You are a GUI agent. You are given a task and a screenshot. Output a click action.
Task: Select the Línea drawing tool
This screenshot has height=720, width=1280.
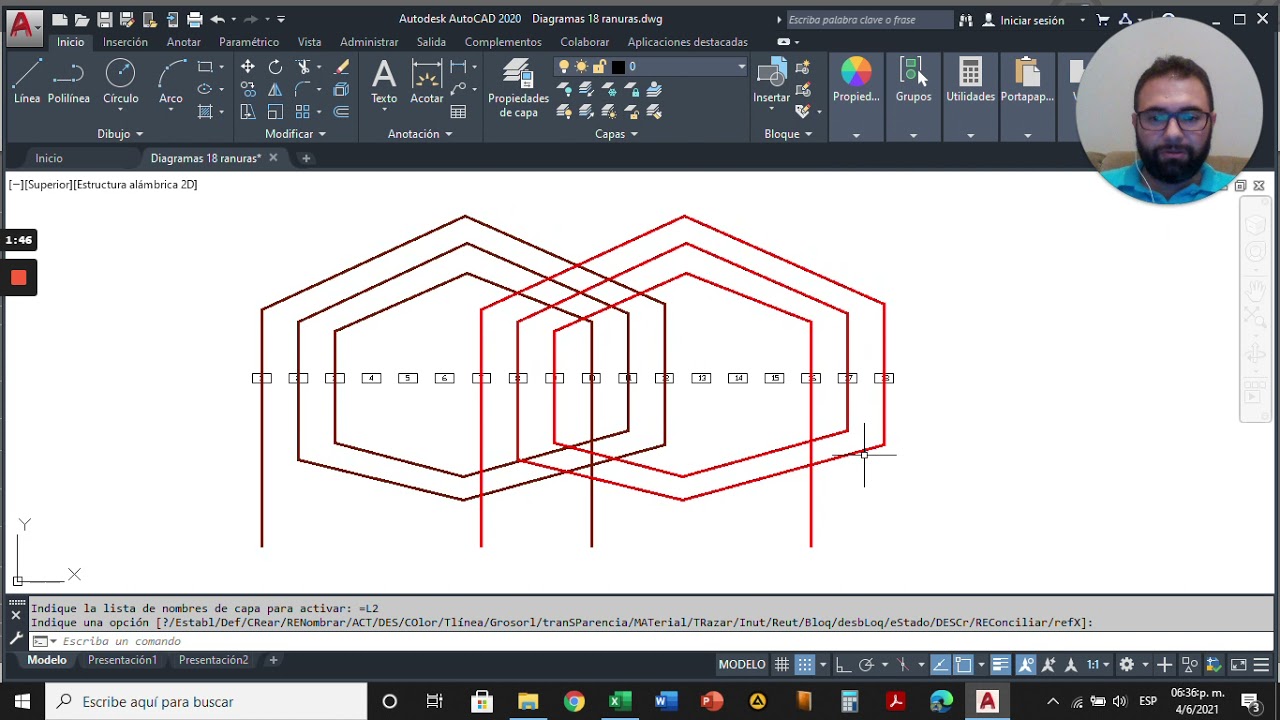click(27, 81)
